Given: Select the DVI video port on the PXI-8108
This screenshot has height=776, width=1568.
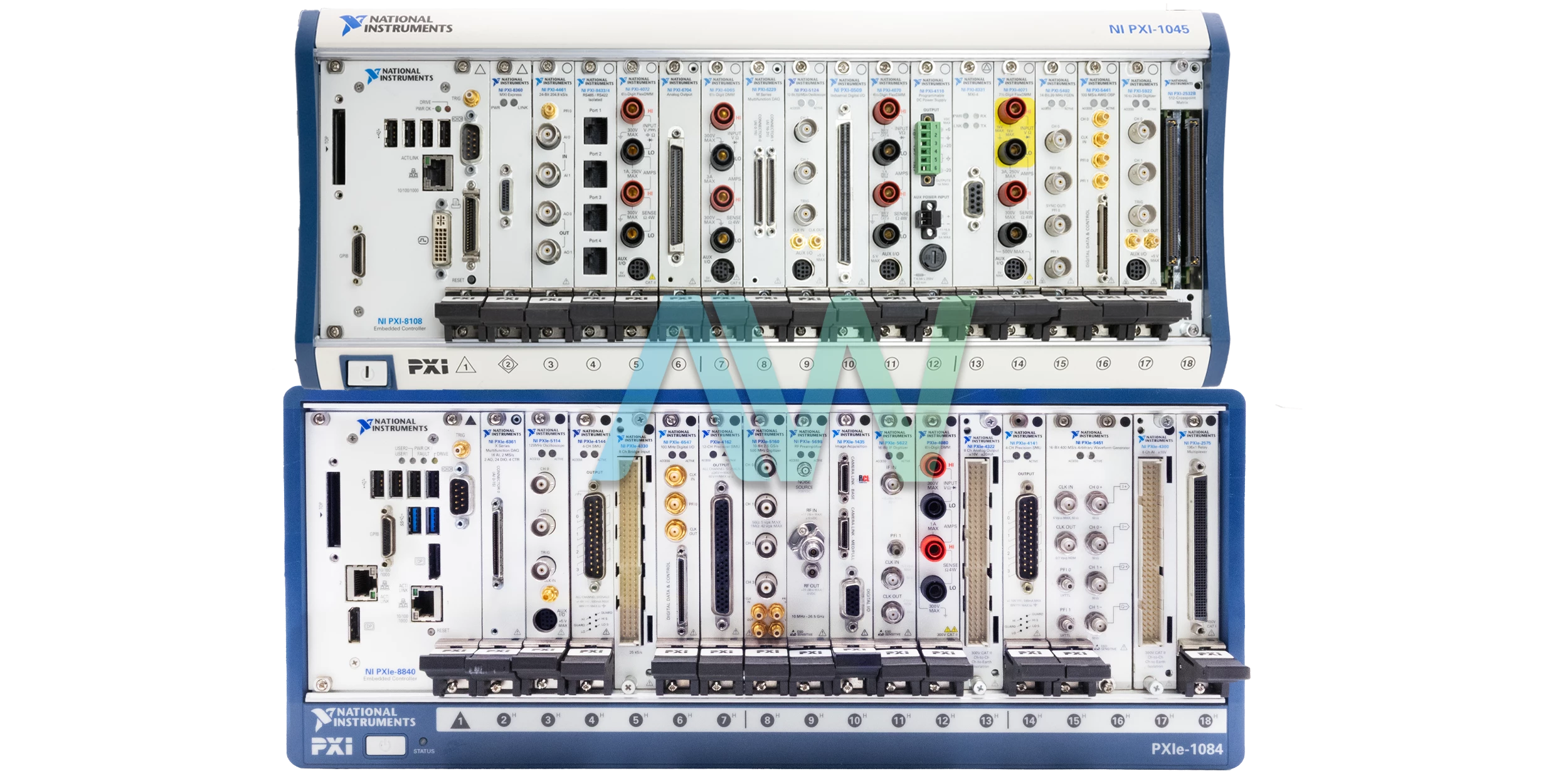Looking at the screenshot, I should 442,239.
